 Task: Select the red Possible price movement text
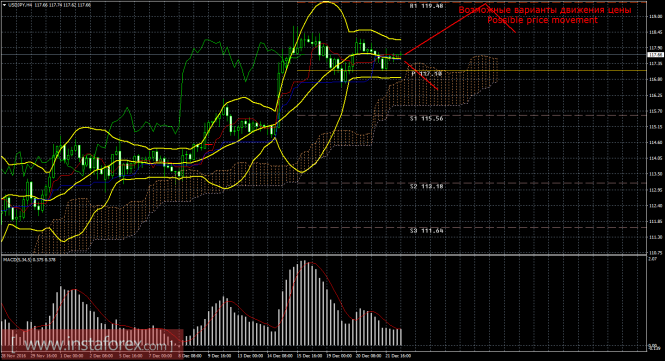point(542,20)
